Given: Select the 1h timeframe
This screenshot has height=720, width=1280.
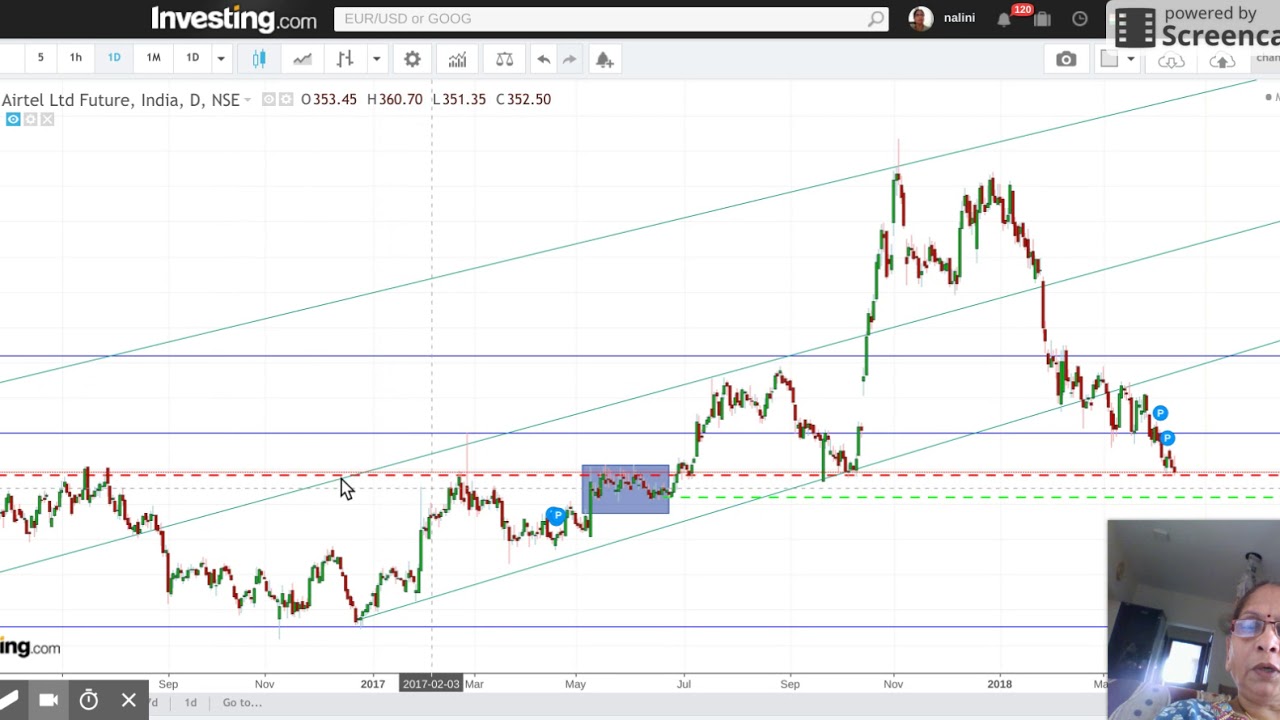Looking at the screenshot, I should pos(75,58).
